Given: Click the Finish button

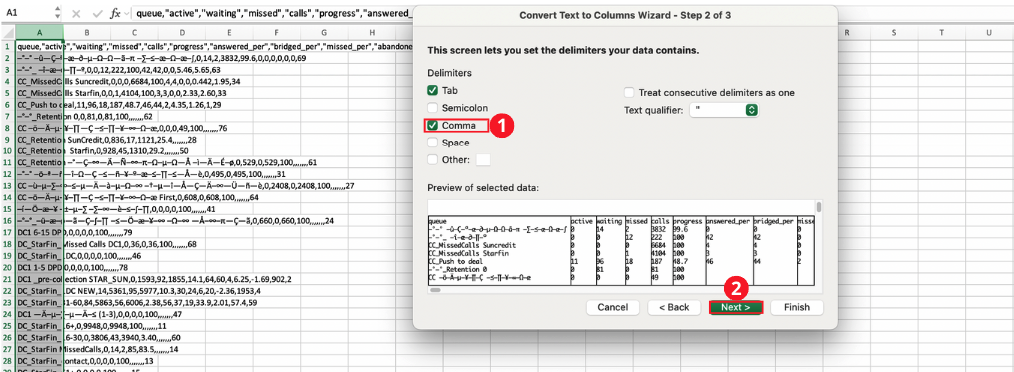Looking at the screenshot, I should point(797,307).
